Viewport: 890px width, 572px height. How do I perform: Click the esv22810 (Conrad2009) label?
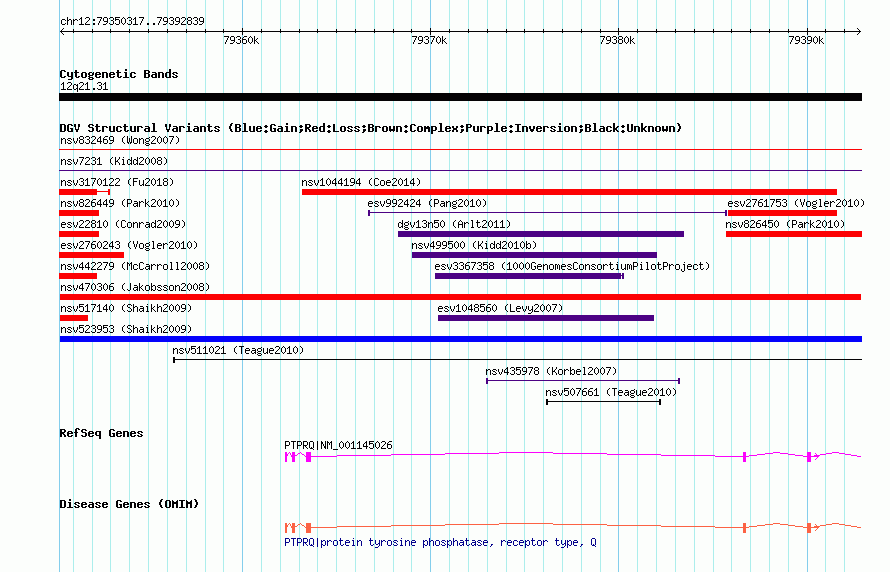point(123,224)
